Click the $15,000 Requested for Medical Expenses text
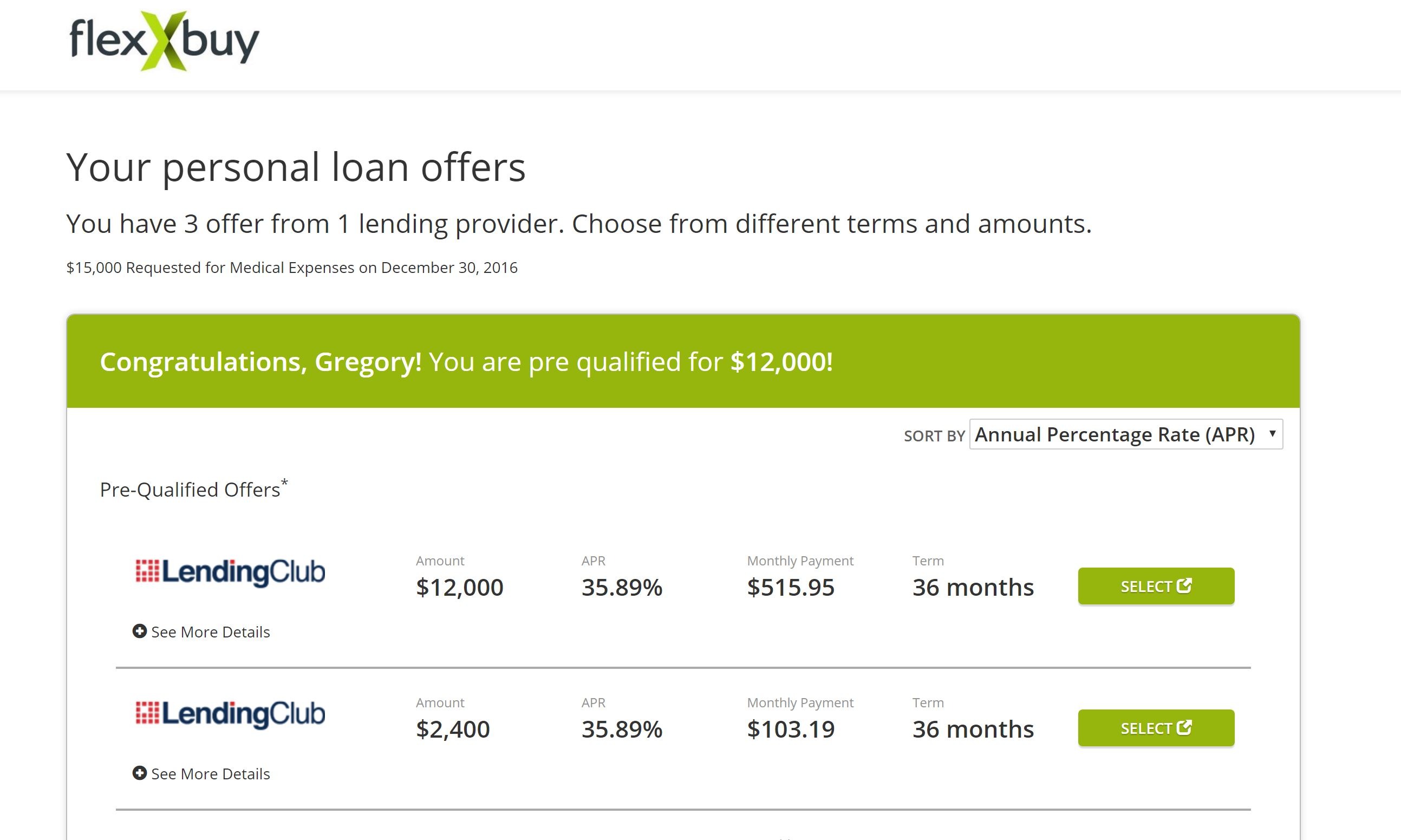 [x=291, y=268]
